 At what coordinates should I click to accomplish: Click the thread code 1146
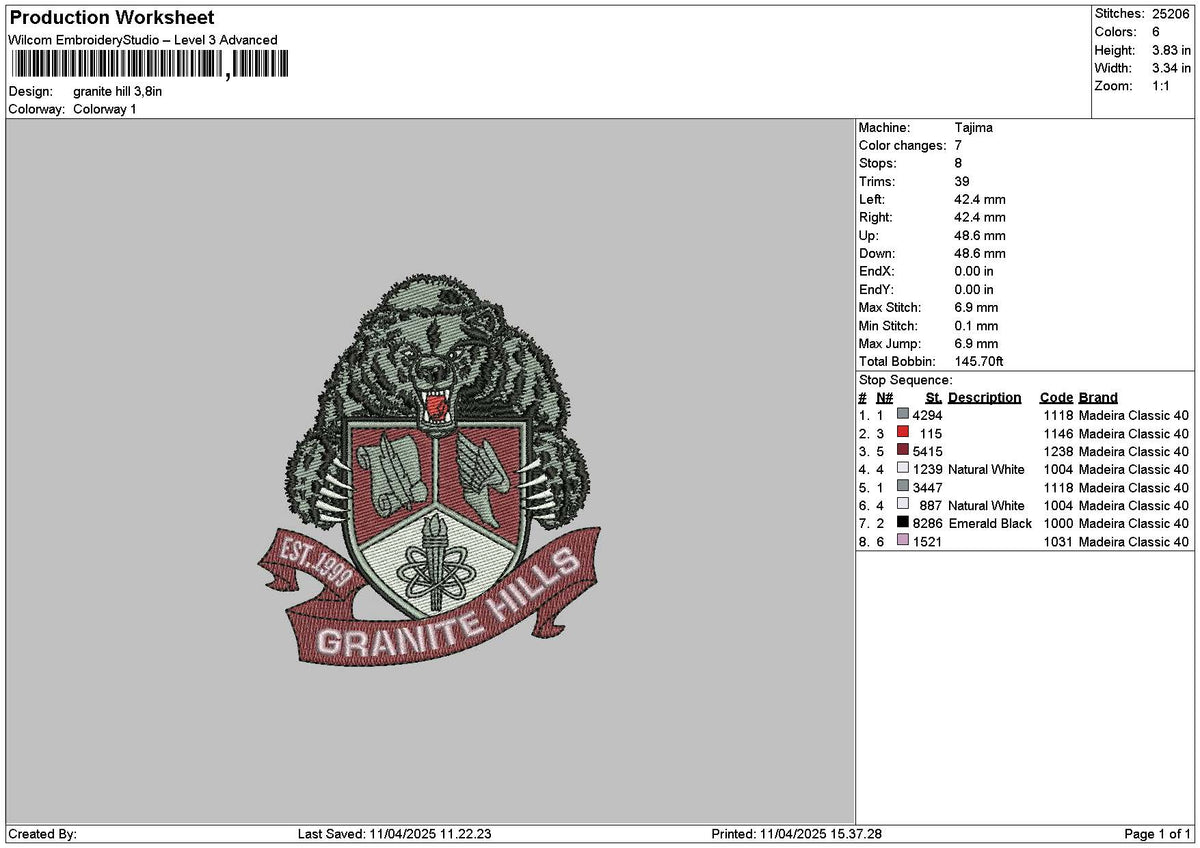tap(1057, 434)
